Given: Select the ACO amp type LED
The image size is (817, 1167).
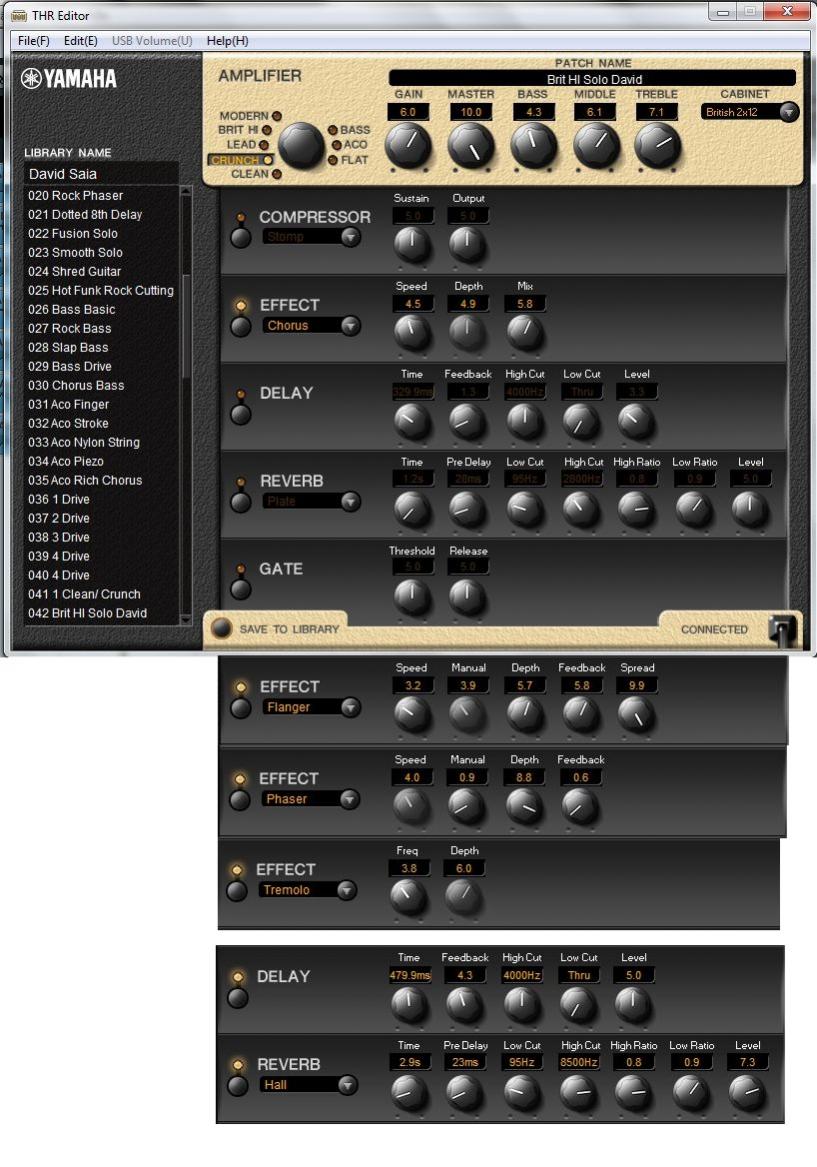Looking at the screenshot, I should click(x=336, y=145).
